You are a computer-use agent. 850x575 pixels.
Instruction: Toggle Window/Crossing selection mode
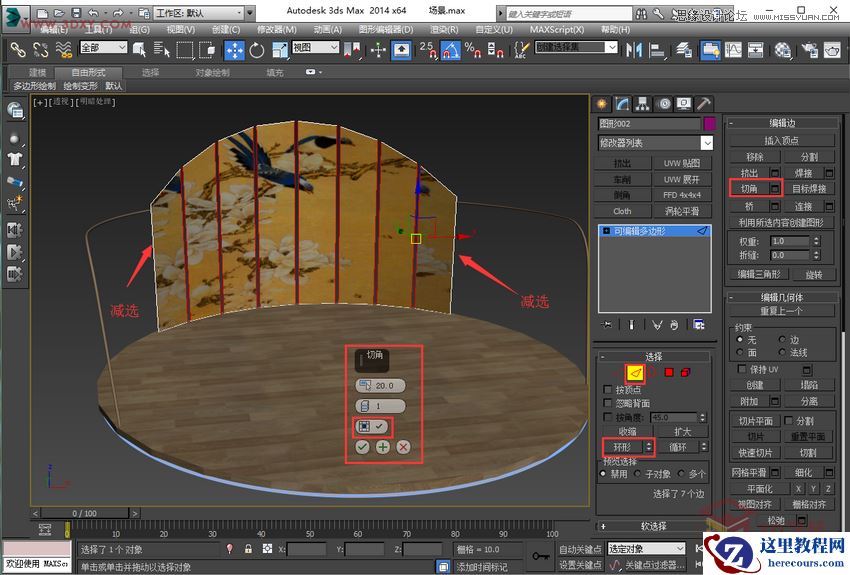coord(207,50)
